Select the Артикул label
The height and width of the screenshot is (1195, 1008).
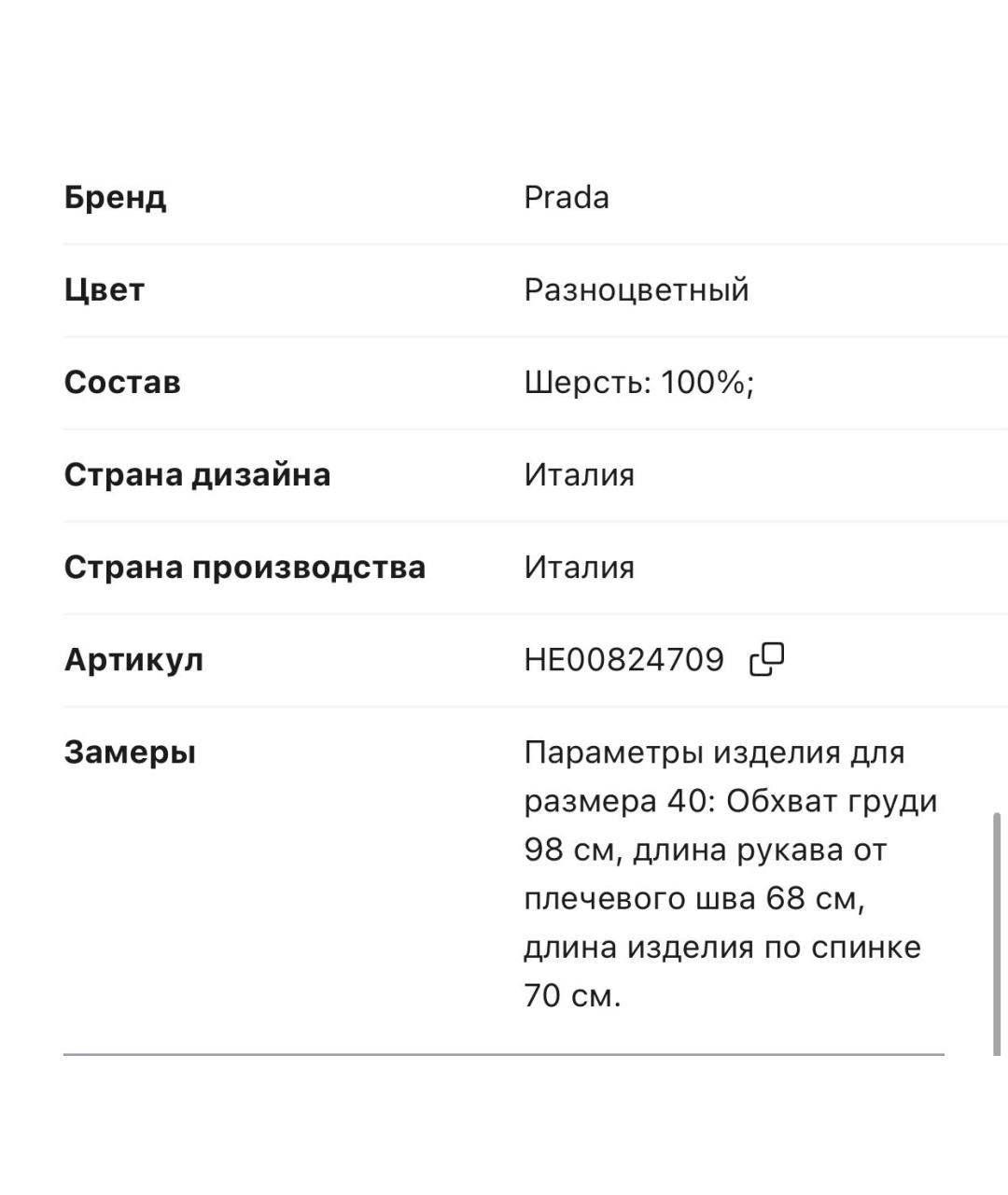133,659
